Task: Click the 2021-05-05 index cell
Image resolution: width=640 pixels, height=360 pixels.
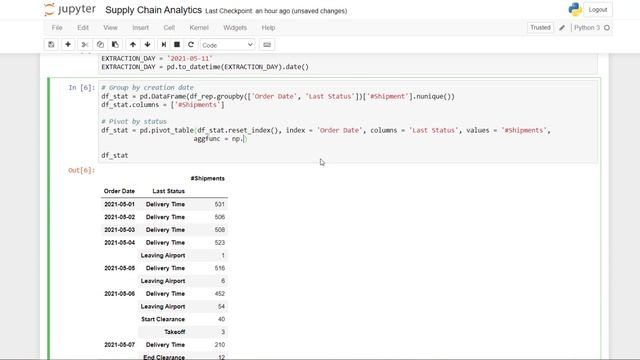Action: pyautogui.click(x=119, y=268)
